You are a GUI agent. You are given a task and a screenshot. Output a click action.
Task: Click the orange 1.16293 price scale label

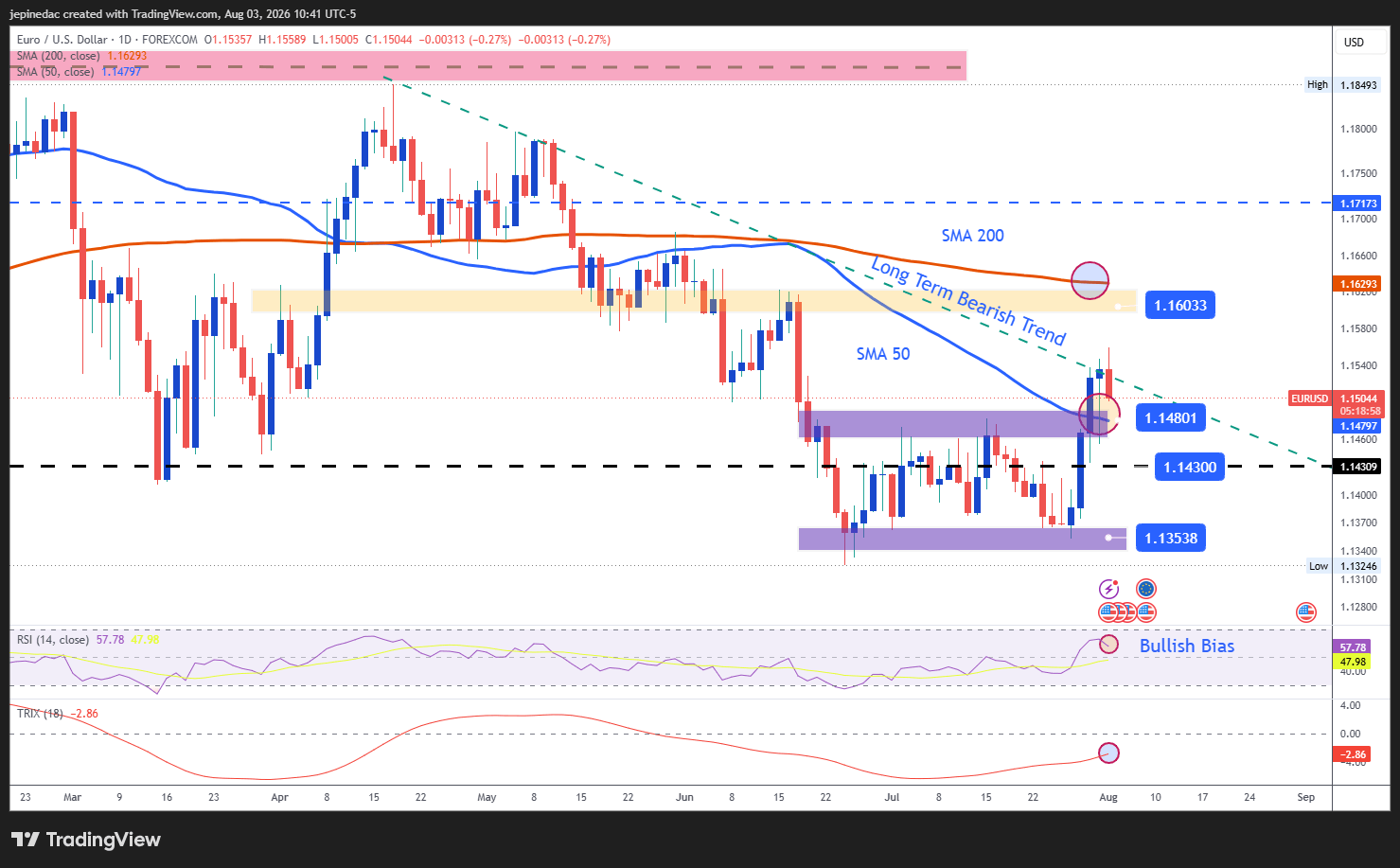click(1357, 284)
